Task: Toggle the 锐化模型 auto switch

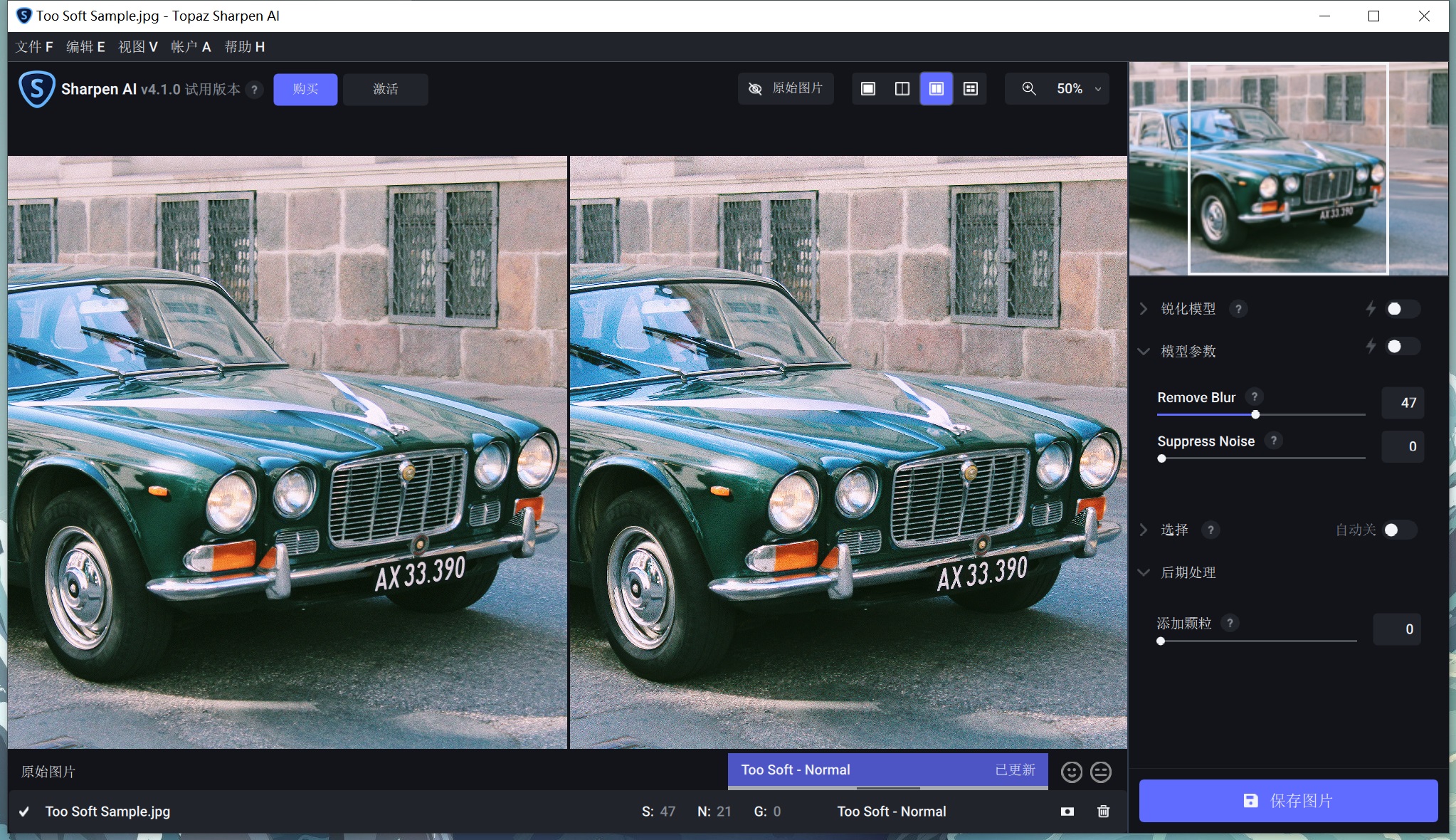Action: click(x=1401, y=308)
